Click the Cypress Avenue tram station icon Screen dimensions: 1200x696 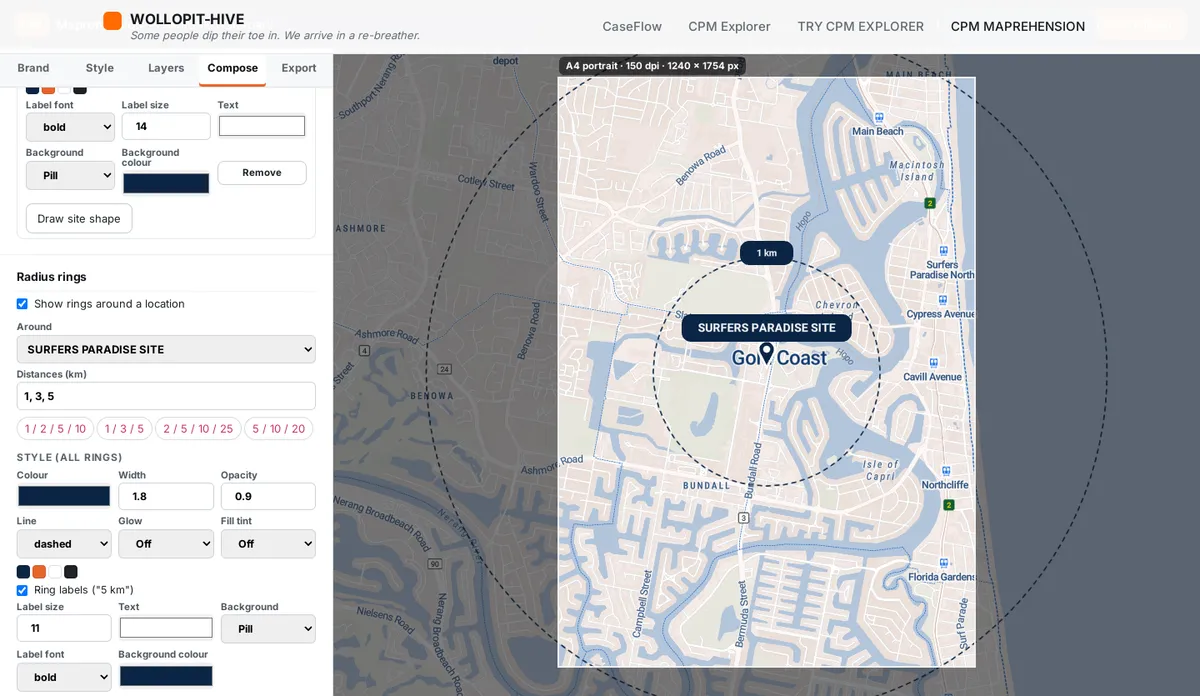pyautogui.click(x=940, y=300)
